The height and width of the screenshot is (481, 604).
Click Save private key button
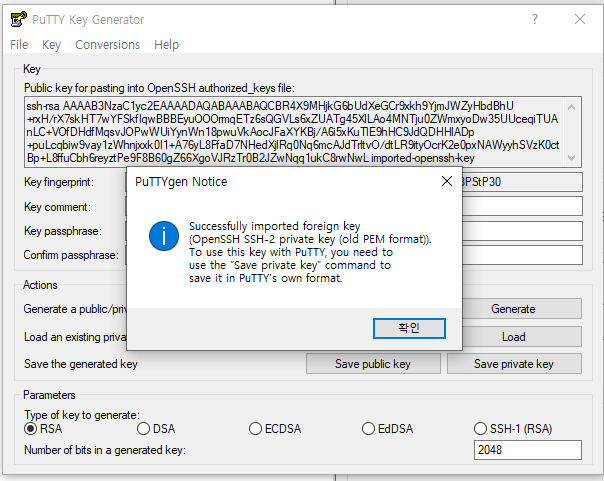tap(514, 364)
